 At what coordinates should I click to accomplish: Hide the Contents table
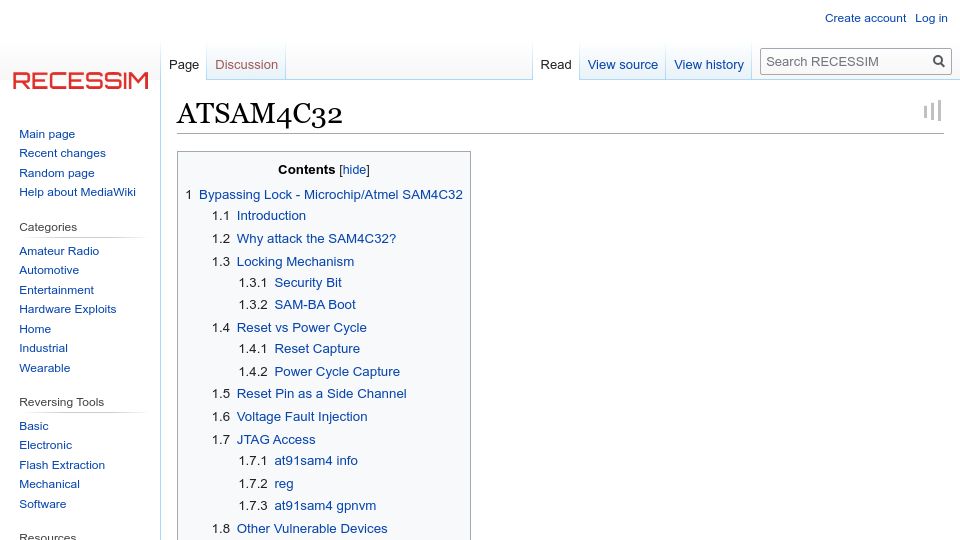pyautogui.click(x=354, y=170)
